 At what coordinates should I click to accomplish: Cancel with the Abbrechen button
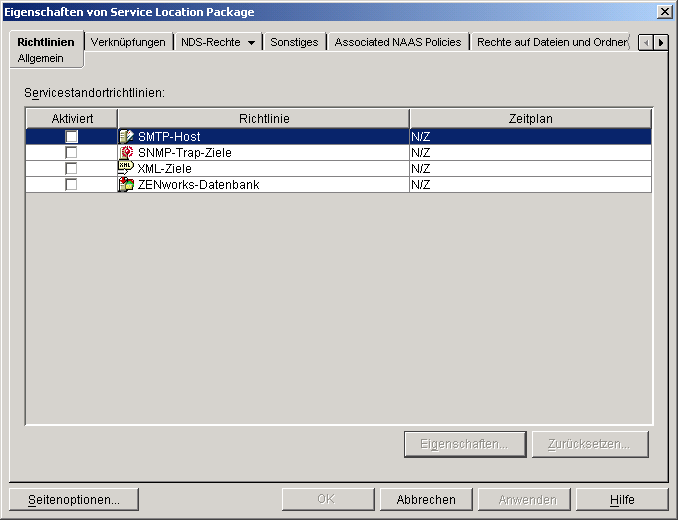pos(426,500)
